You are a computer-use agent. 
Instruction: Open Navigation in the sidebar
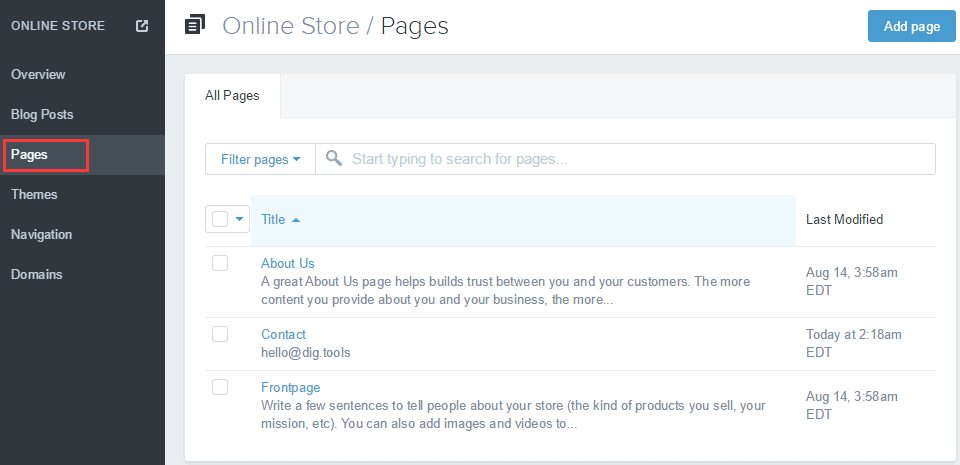pyautogui.click(x=41, y=234)
